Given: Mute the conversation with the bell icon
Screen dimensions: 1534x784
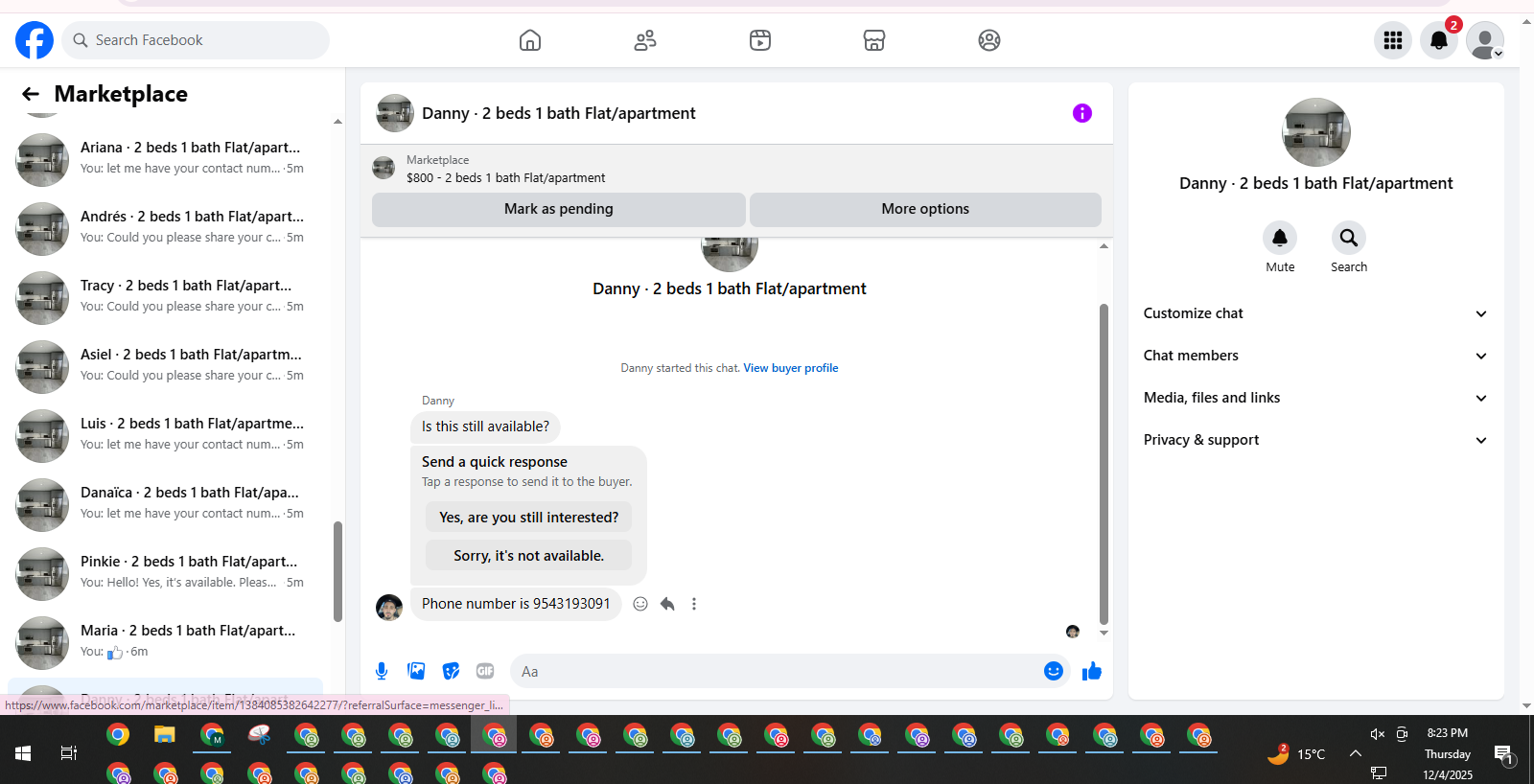Looking at the screenshot, I should pyautogui.click(x=1280, y=238).
